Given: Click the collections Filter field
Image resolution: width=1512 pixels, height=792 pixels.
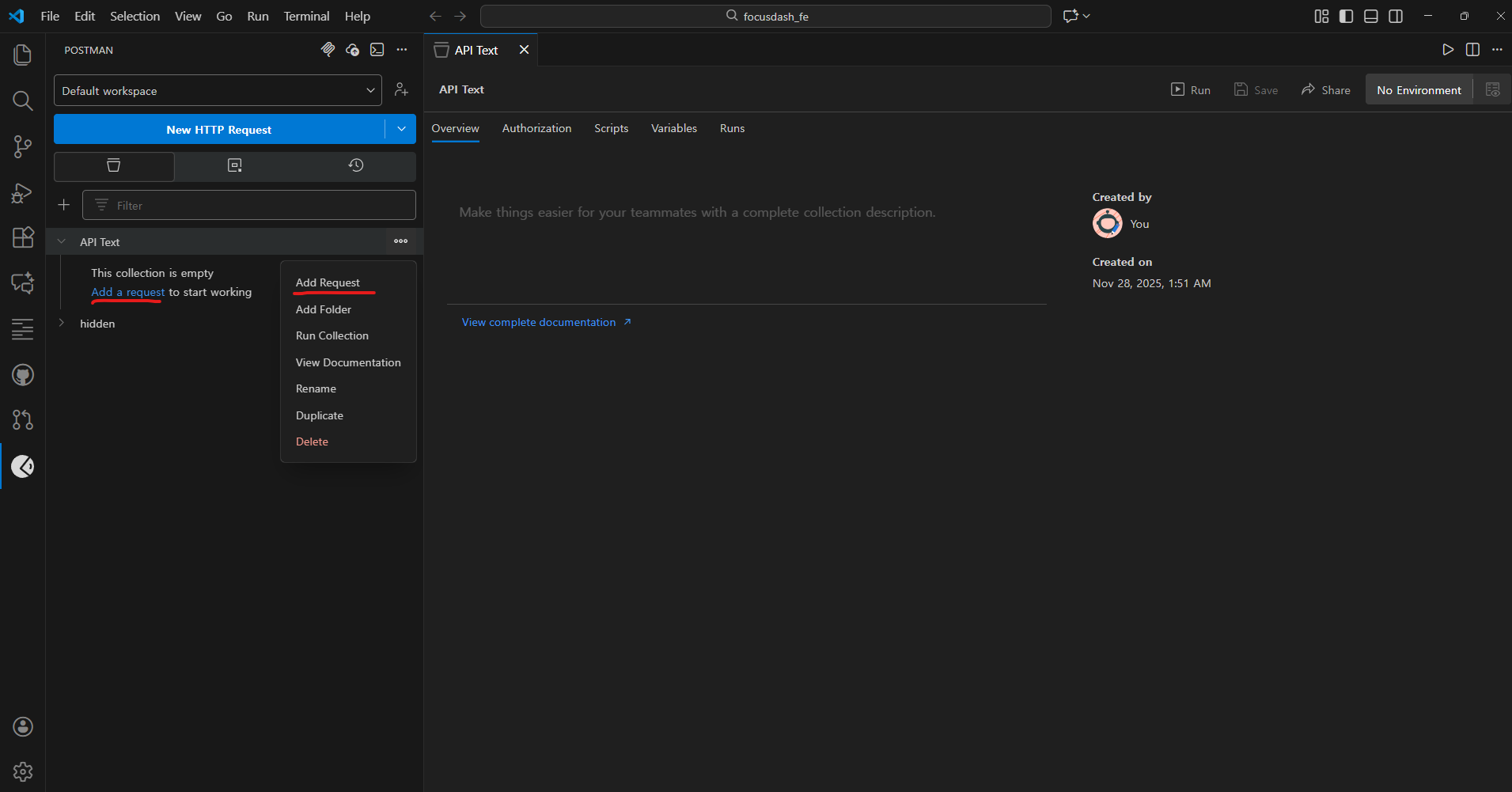Looking at the screenshot, I should pyautogui.click(x=249, y=206).
